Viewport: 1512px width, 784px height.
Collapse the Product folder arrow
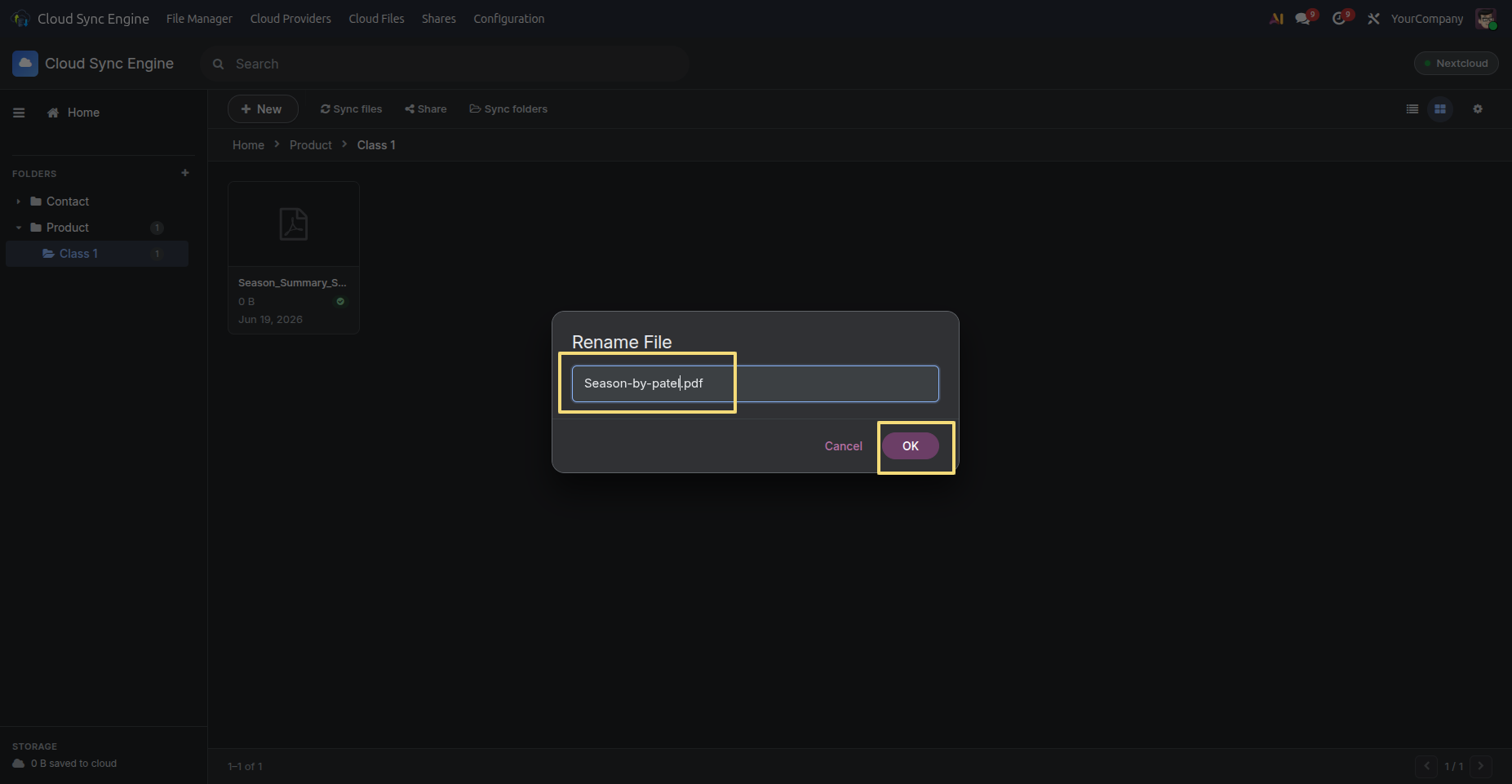pos(18,228)
